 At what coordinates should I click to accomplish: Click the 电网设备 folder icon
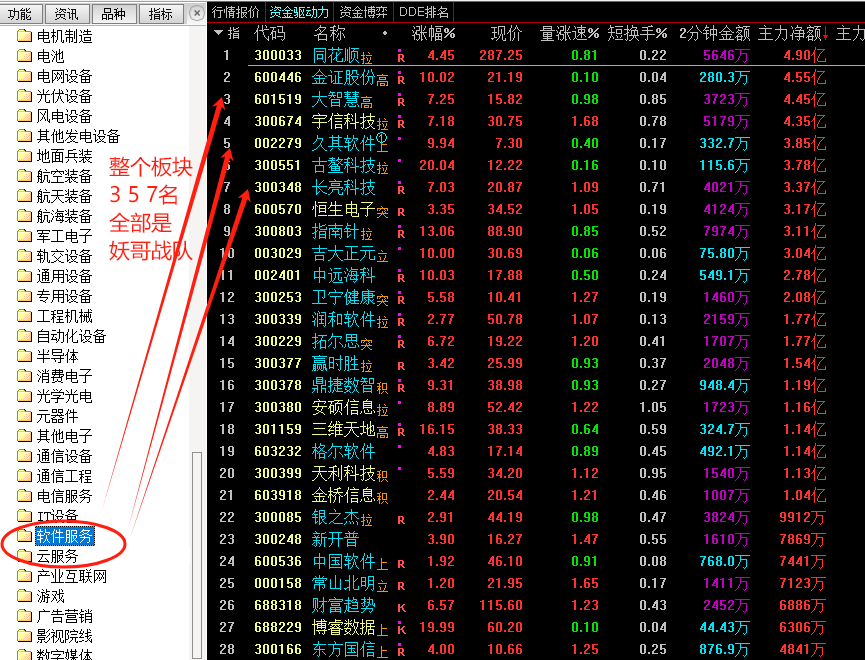(x=24, y=76)
